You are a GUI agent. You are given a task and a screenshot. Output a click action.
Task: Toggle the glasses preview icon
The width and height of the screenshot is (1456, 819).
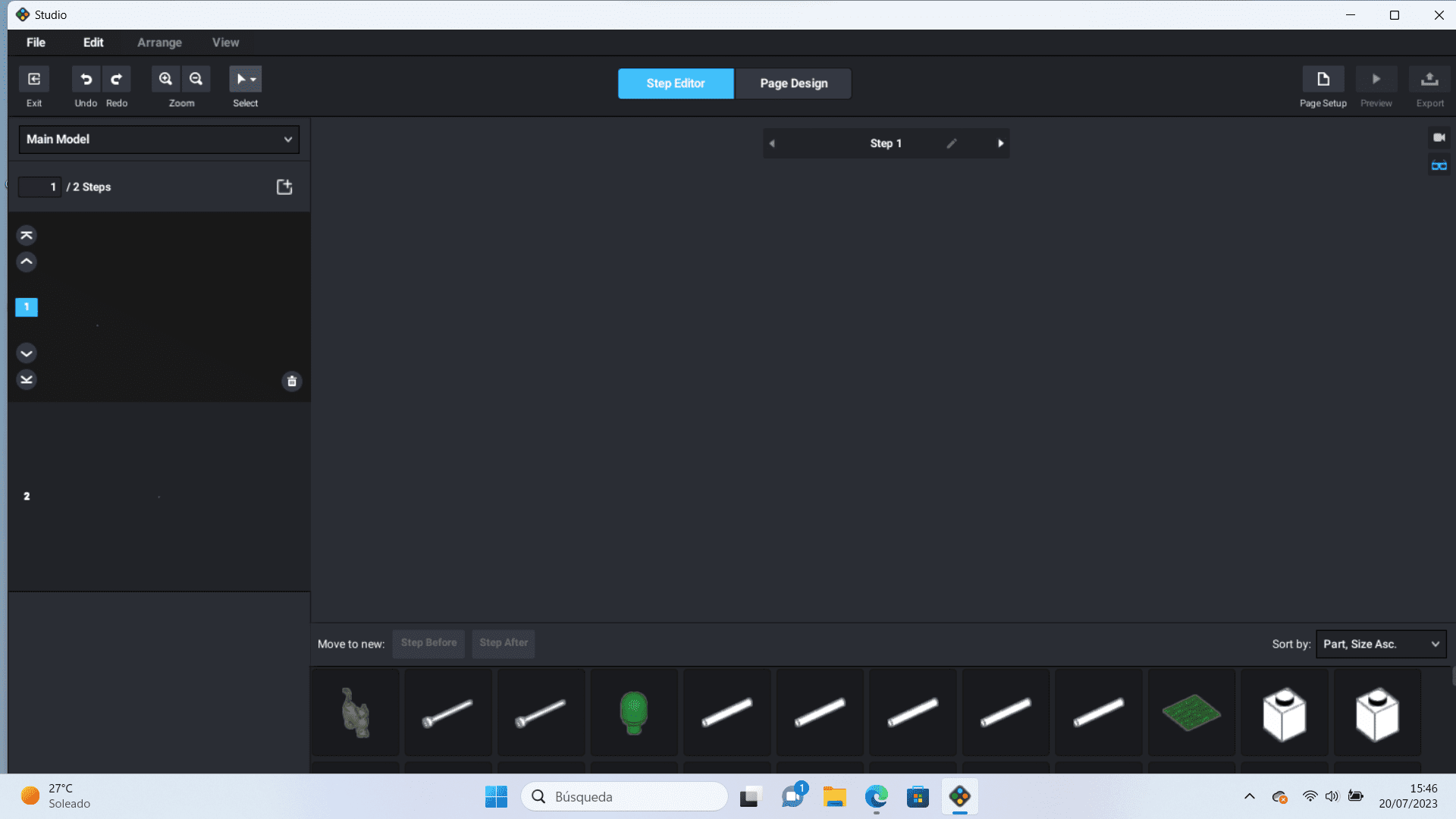click(1439, 166)
